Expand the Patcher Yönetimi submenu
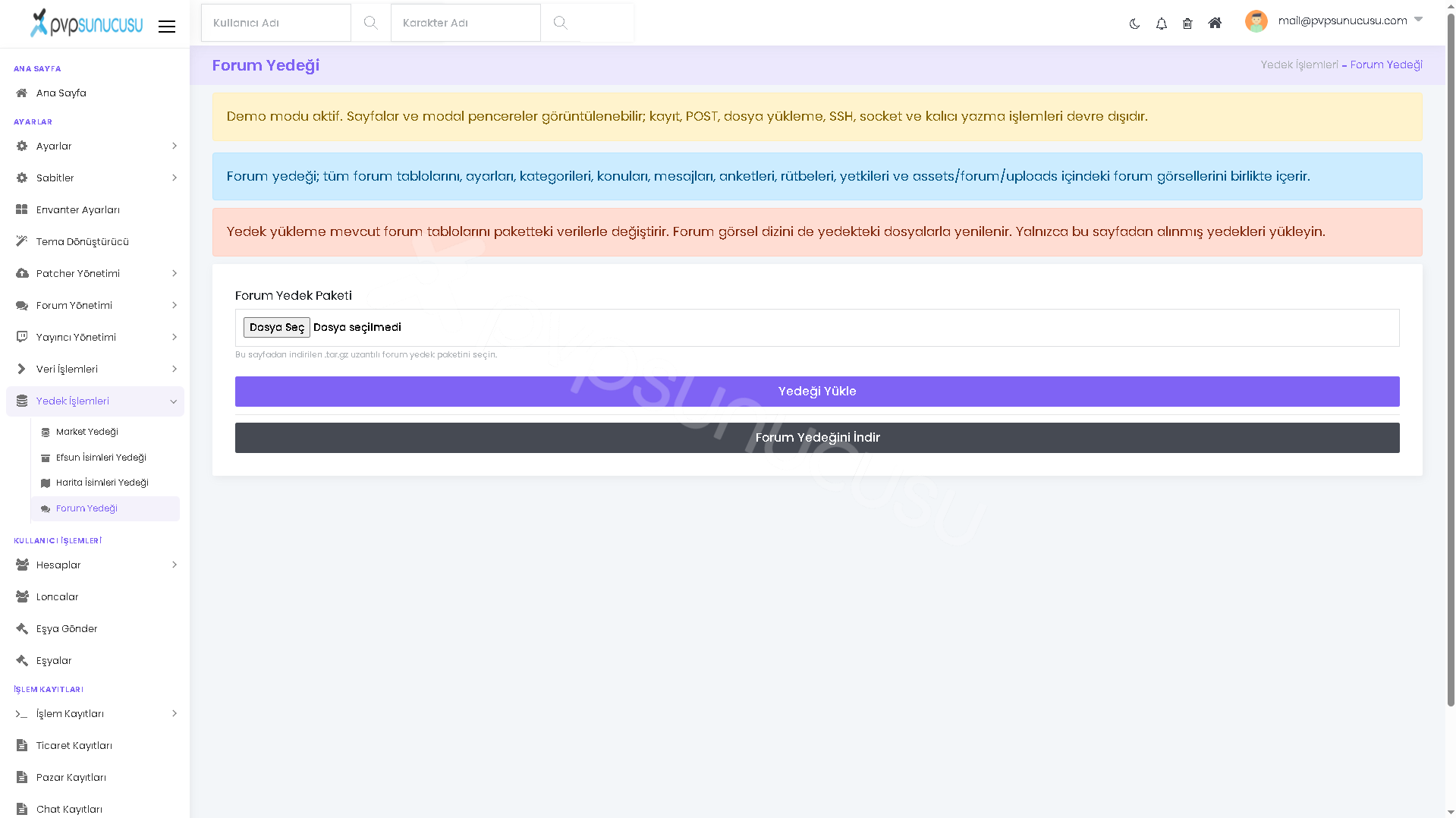 click(95, 274)
